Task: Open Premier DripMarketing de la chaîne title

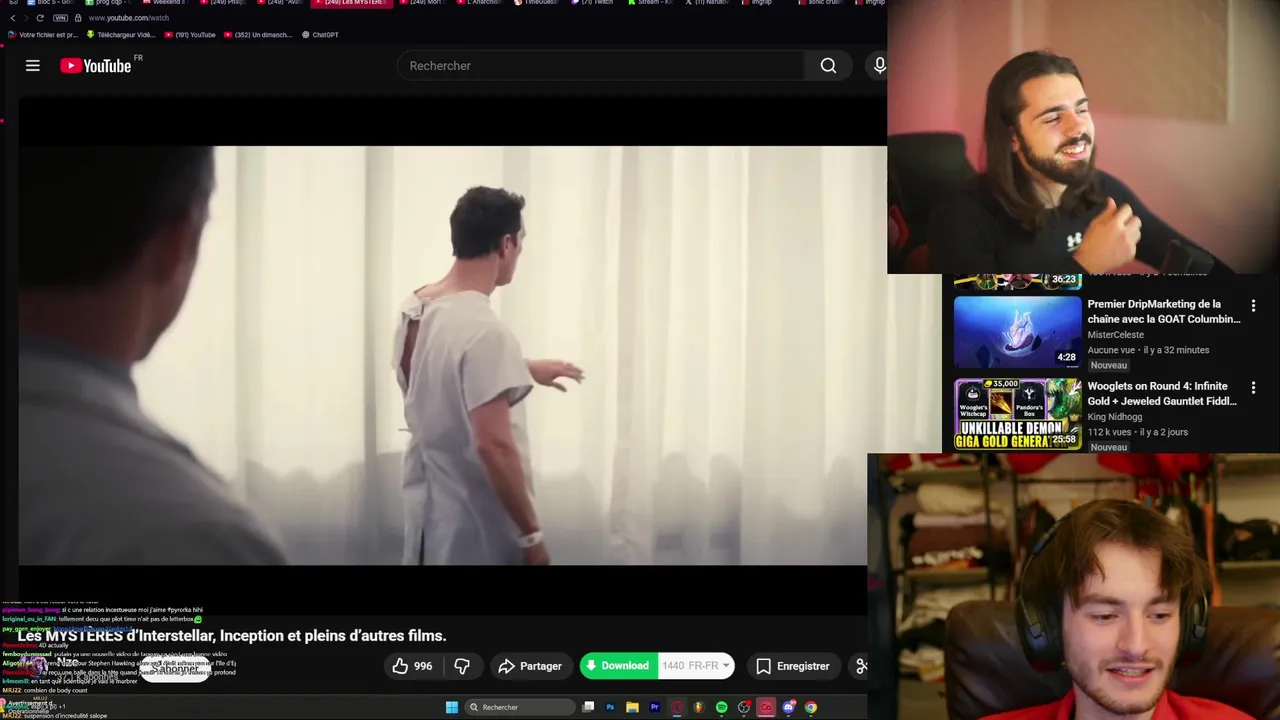Action: pos(1164,311)
